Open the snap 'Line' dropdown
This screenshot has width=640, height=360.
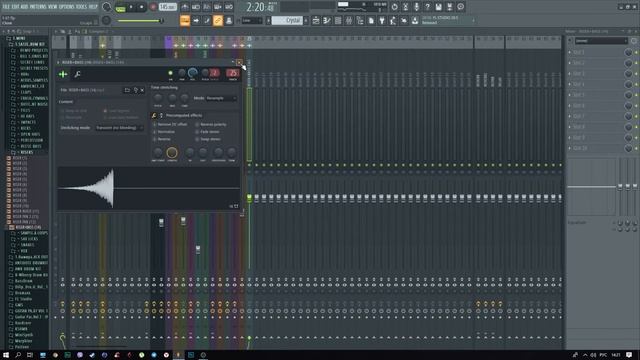pos(251,20)
